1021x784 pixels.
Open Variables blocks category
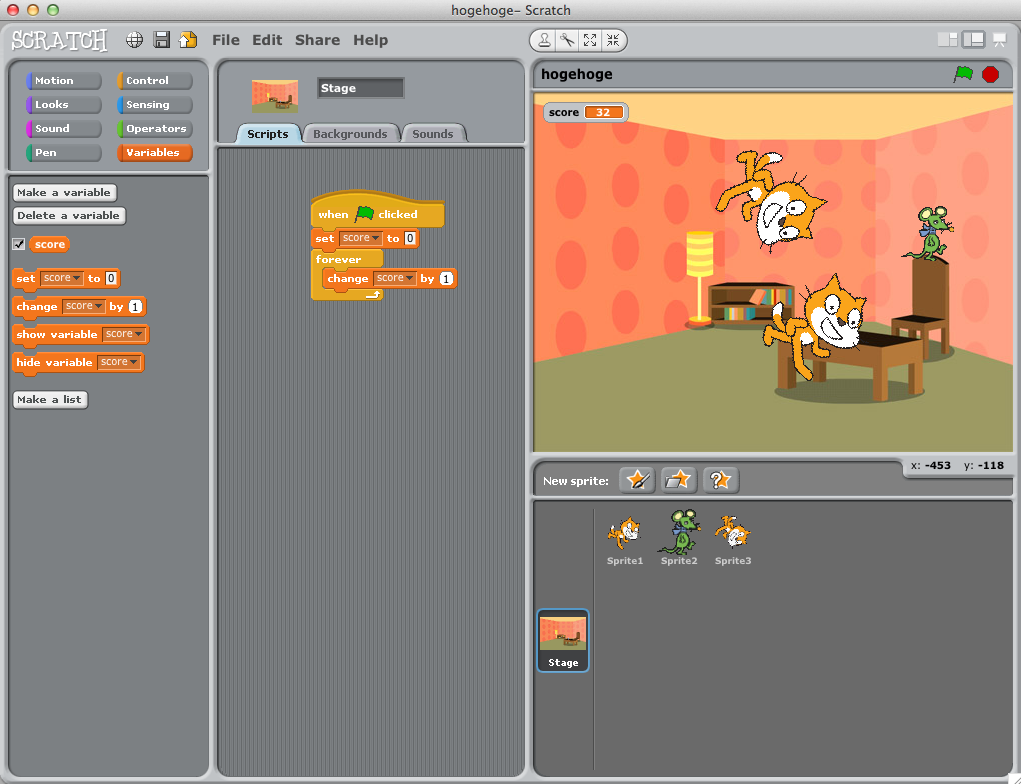click(154, 153)
